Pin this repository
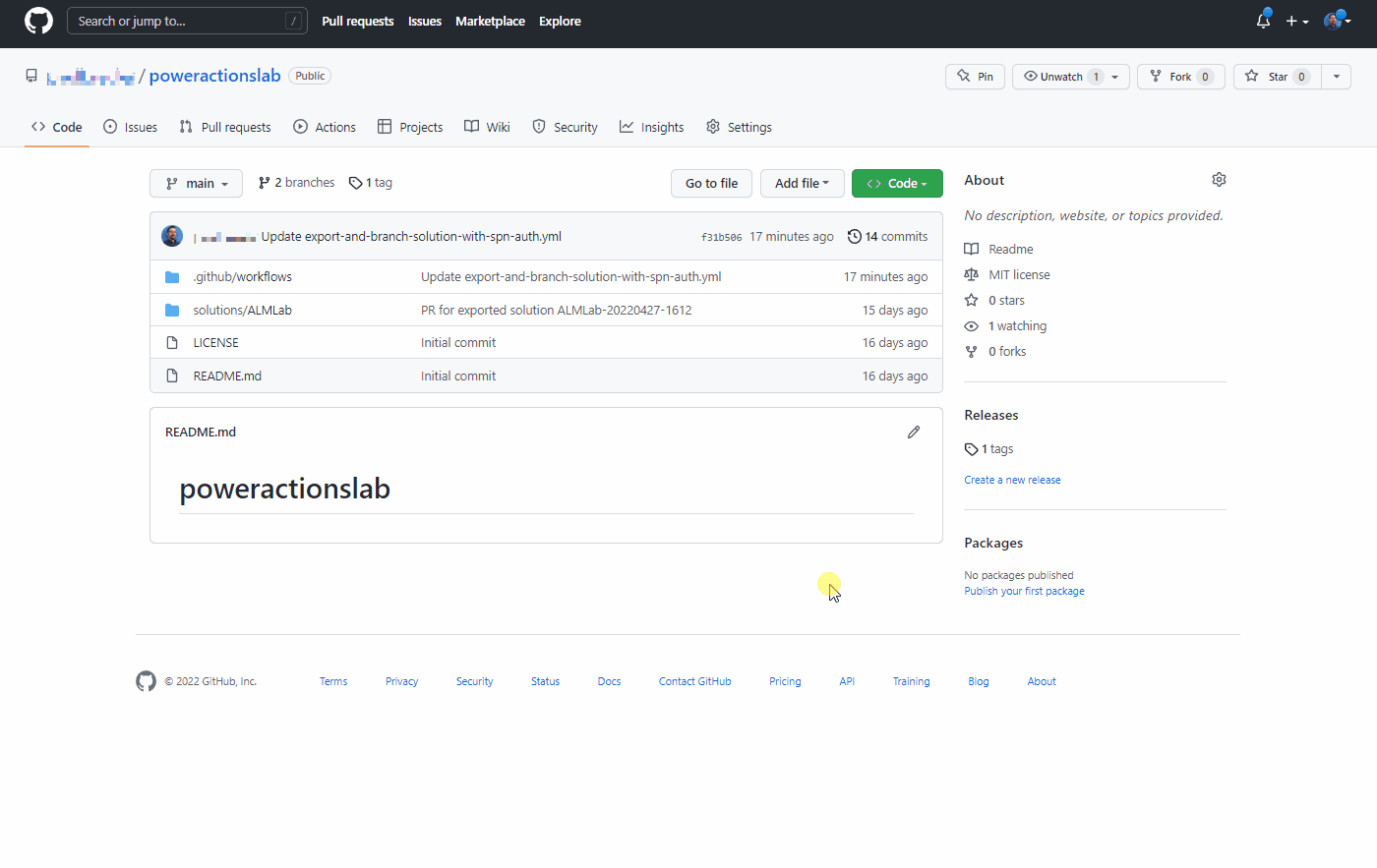This screenshot has height=868, width=1377. point(975,76)
